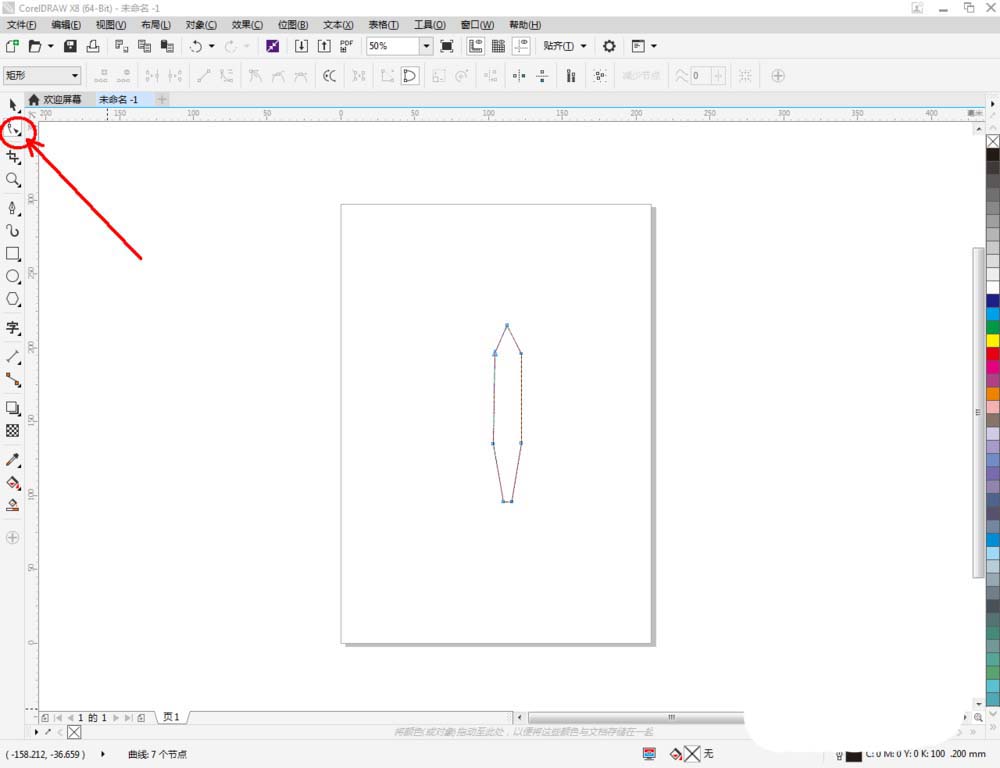Viewport: 1000px width, 768px height.
Task: Pick the yellow color swatch
Action: 993,340
